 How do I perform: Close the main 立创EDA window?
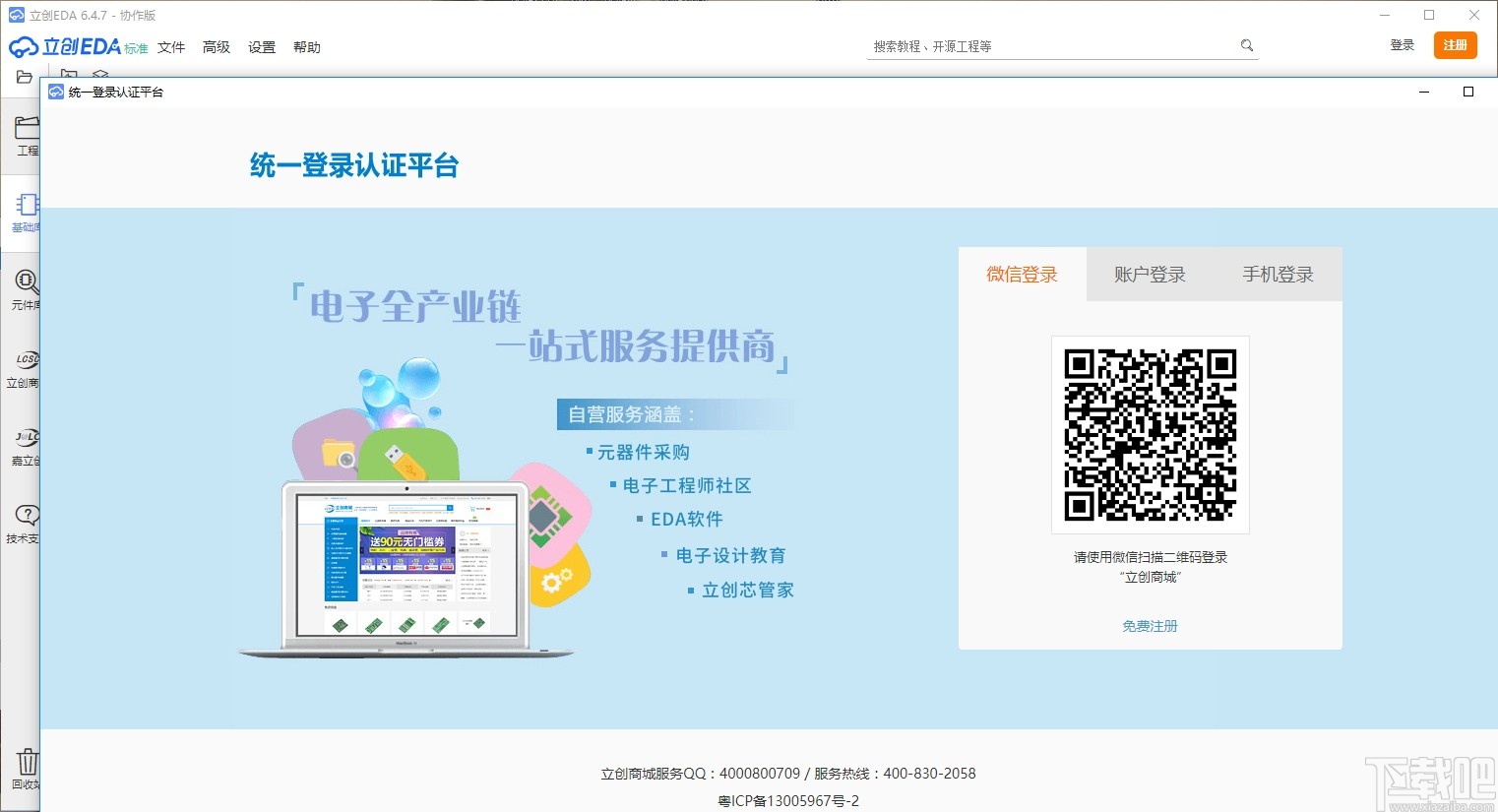coord(1473,15)
